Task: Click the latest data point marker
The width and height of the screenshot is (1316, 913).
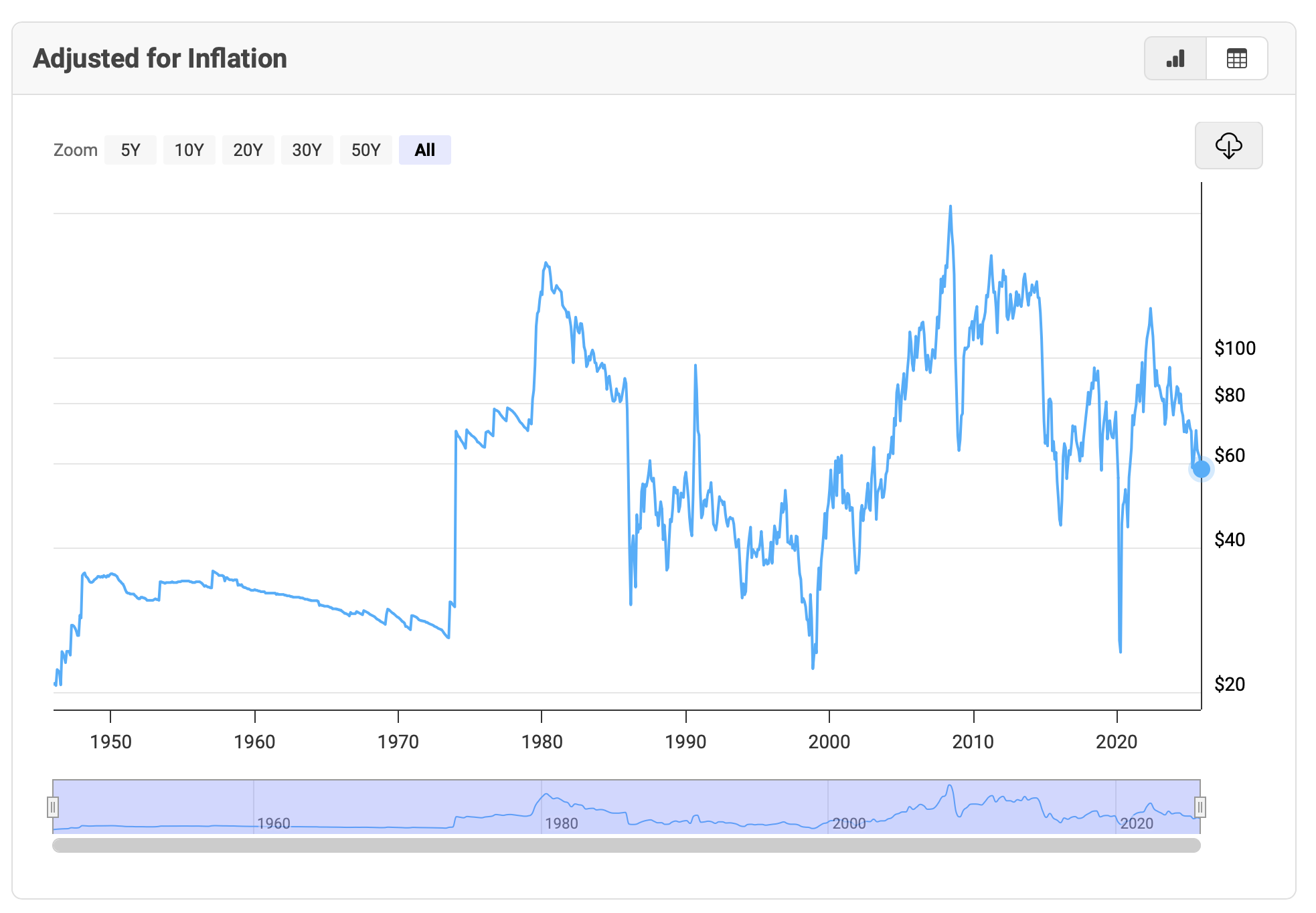Action: [x=1202, y=469]
